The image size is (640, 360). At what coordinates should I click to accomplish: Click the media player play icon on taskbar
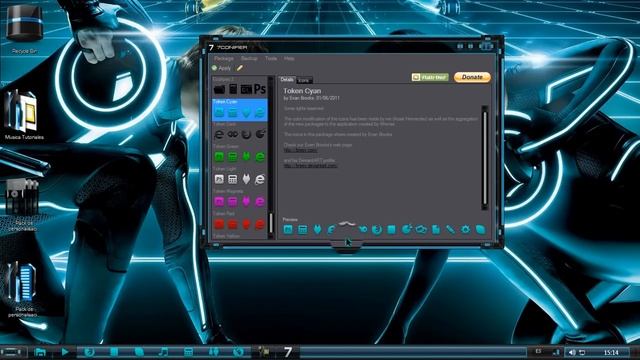(x=64, y=352)
